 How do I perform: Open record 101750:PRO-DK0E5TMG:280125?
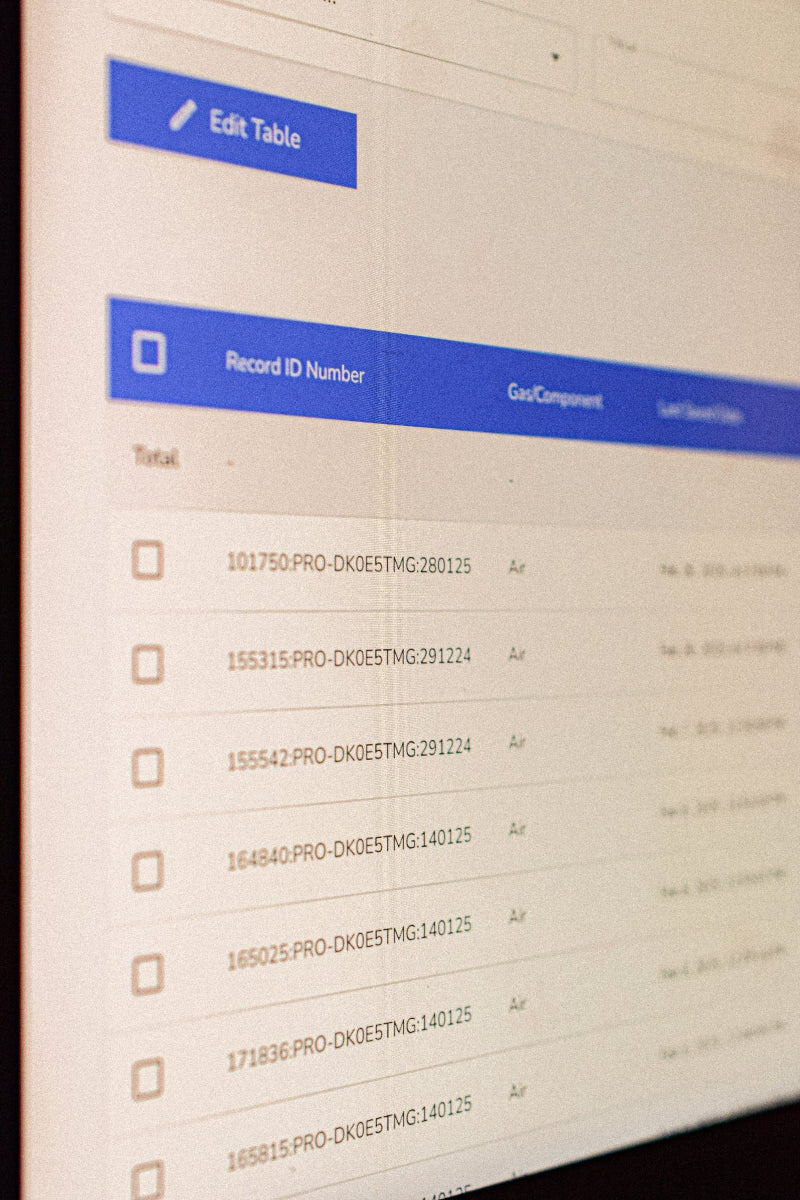[x=348, y=564]
